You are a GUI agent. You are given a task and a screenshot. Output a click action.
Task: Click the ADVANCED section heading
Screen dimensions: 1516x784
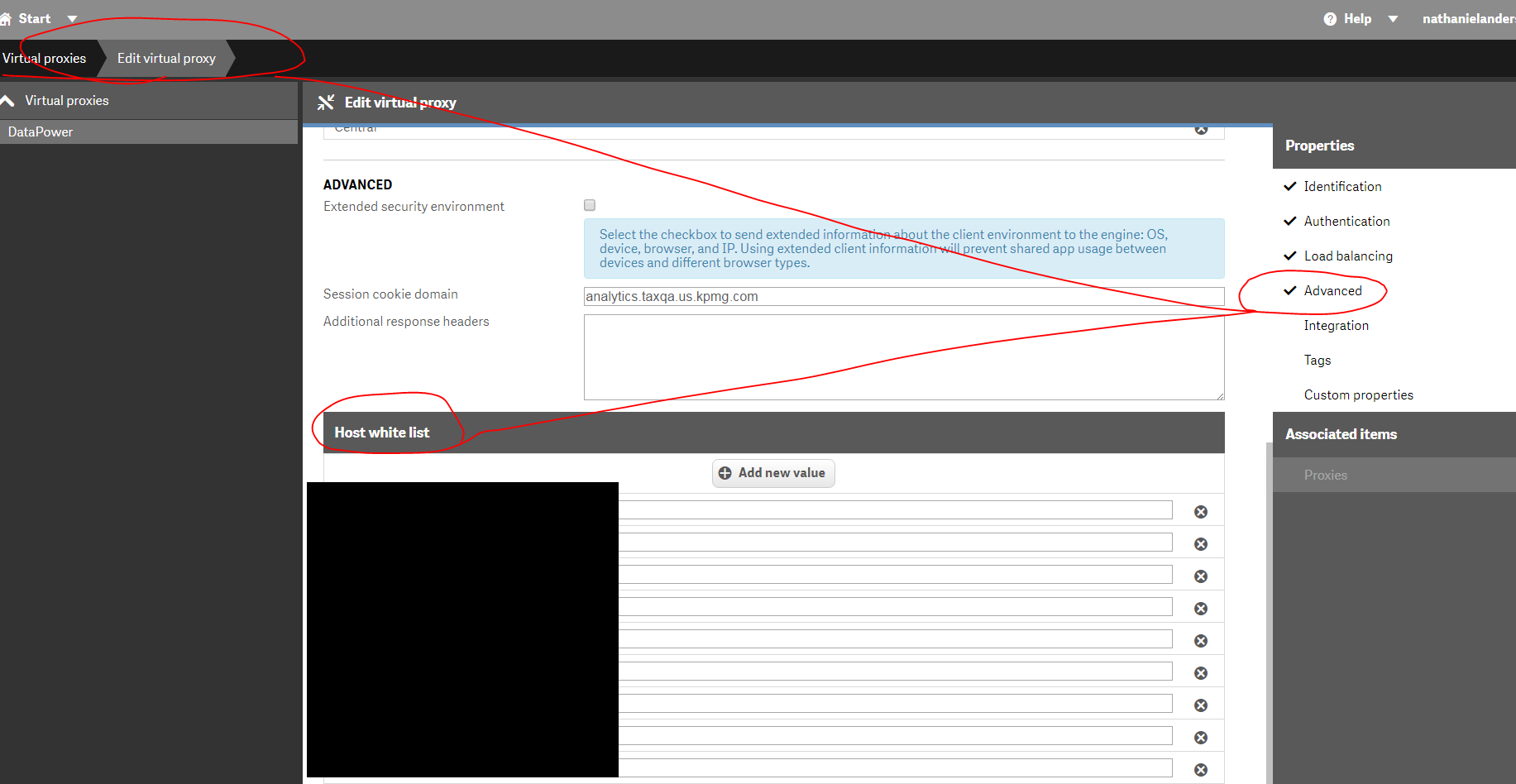(357, 185)
